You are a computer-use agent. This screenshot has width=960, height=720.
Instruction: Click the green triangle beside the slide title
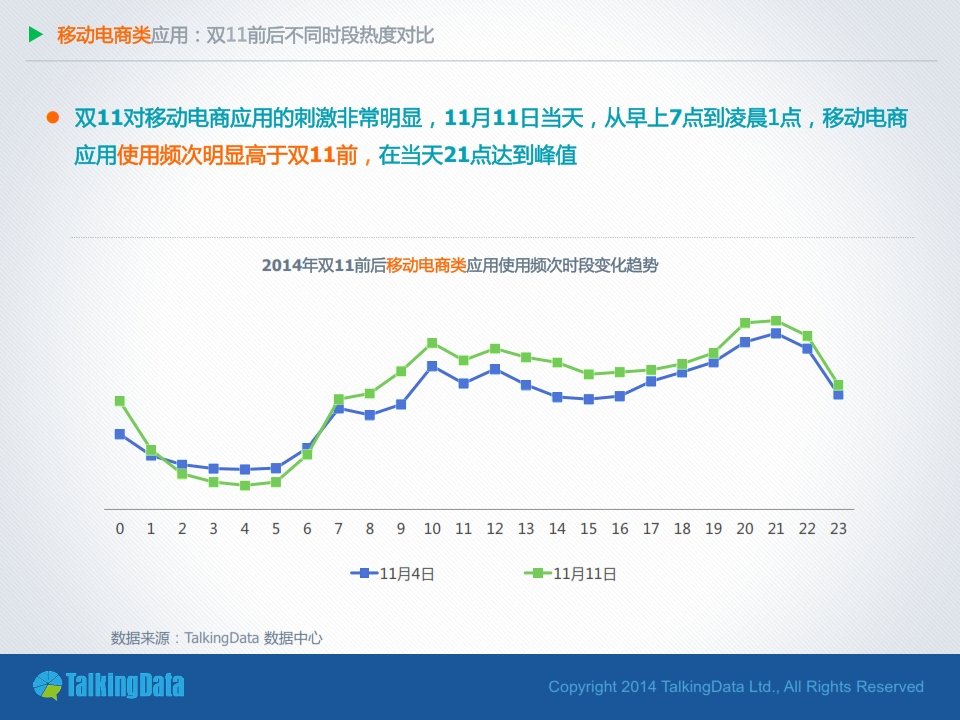point(36,35)
